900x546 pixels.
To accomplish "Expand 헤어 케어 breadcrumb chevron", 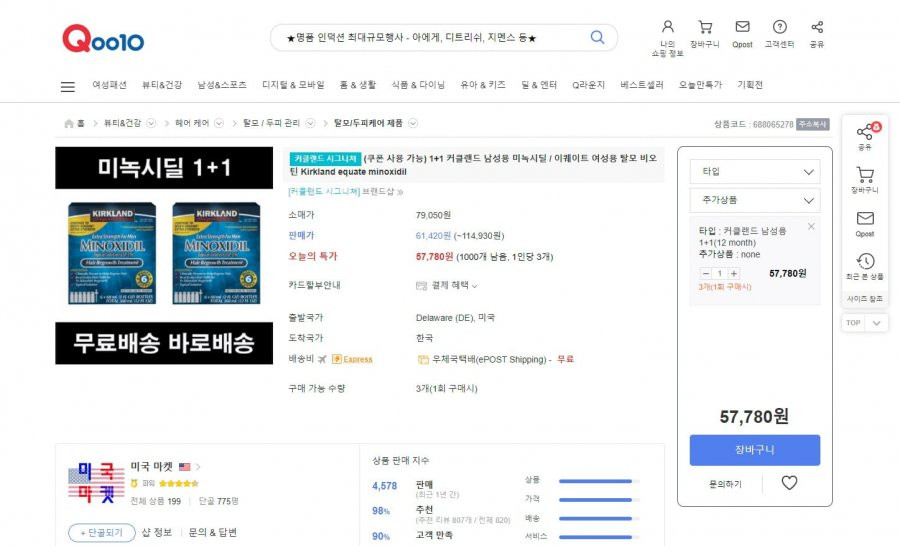I will pyautogui.click(x=219, y=123).
